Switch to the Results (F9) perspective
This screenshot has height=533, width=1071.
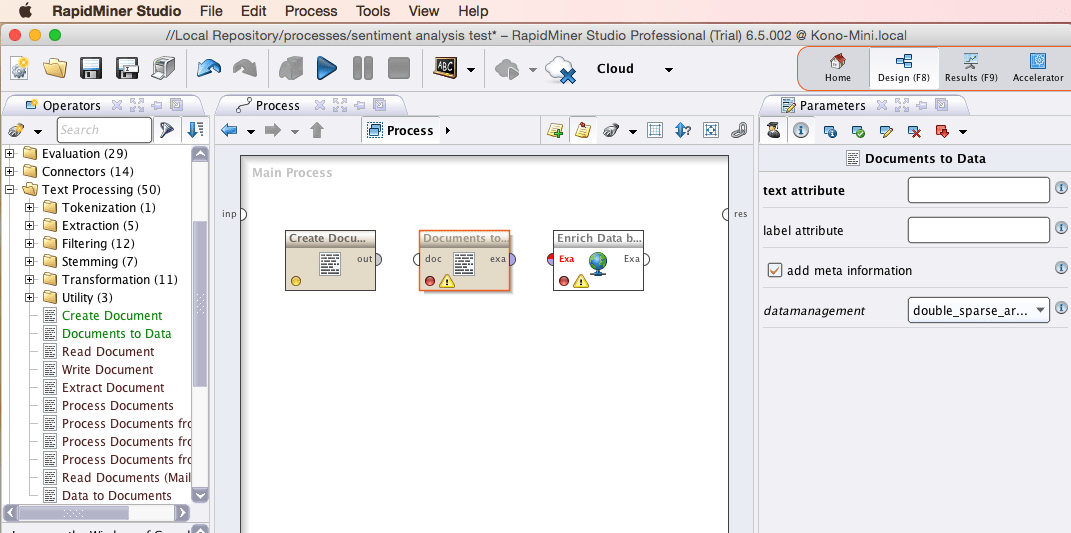coord(971,68)
